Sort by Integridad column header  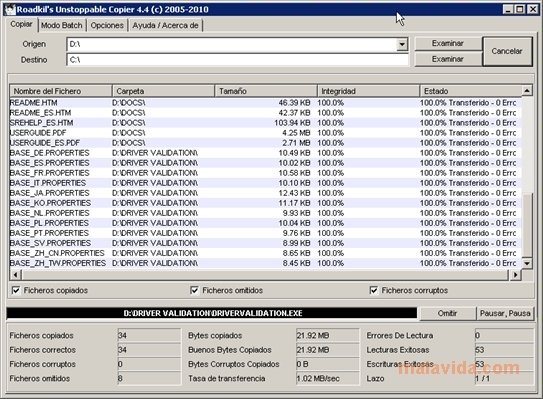(x=368, y=91)
